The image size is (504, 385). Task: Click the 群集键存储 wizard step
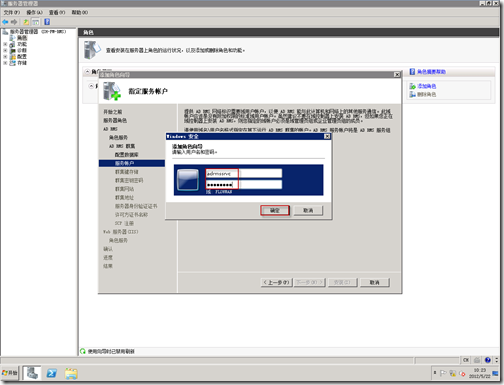(x=127, y=172)
